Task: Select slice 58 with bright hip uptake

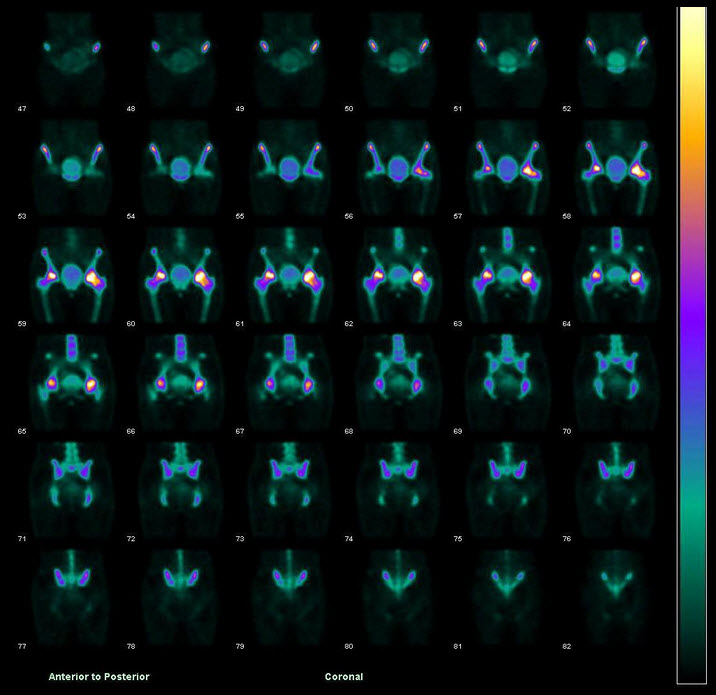Action: [617, 170]
